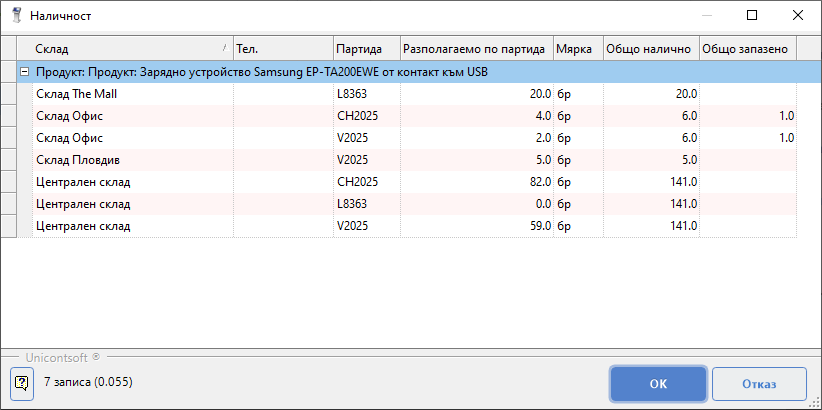Click the Наличност window title icon
The height and width of the screenshot is (410, 822).
pyautogui.click(x=16, y=16)
